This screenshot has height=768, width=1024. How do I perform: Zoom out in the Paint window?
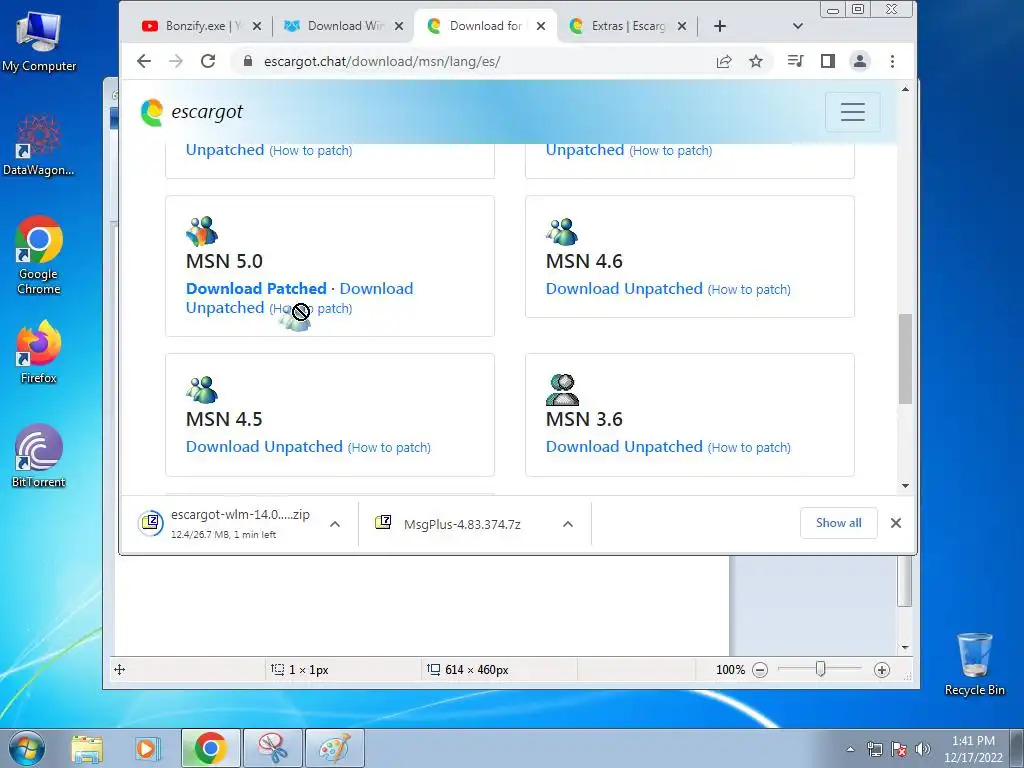(x=760, y=669)
